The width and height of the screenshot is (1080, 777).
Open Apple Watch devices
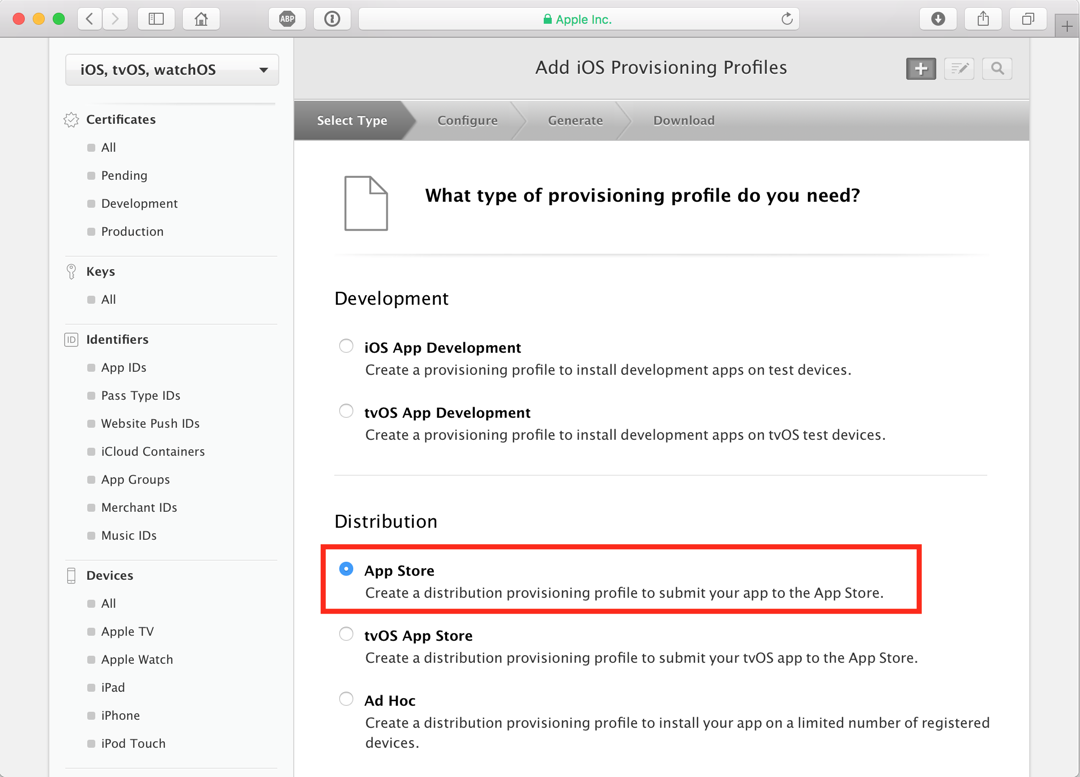coord(137,660)
